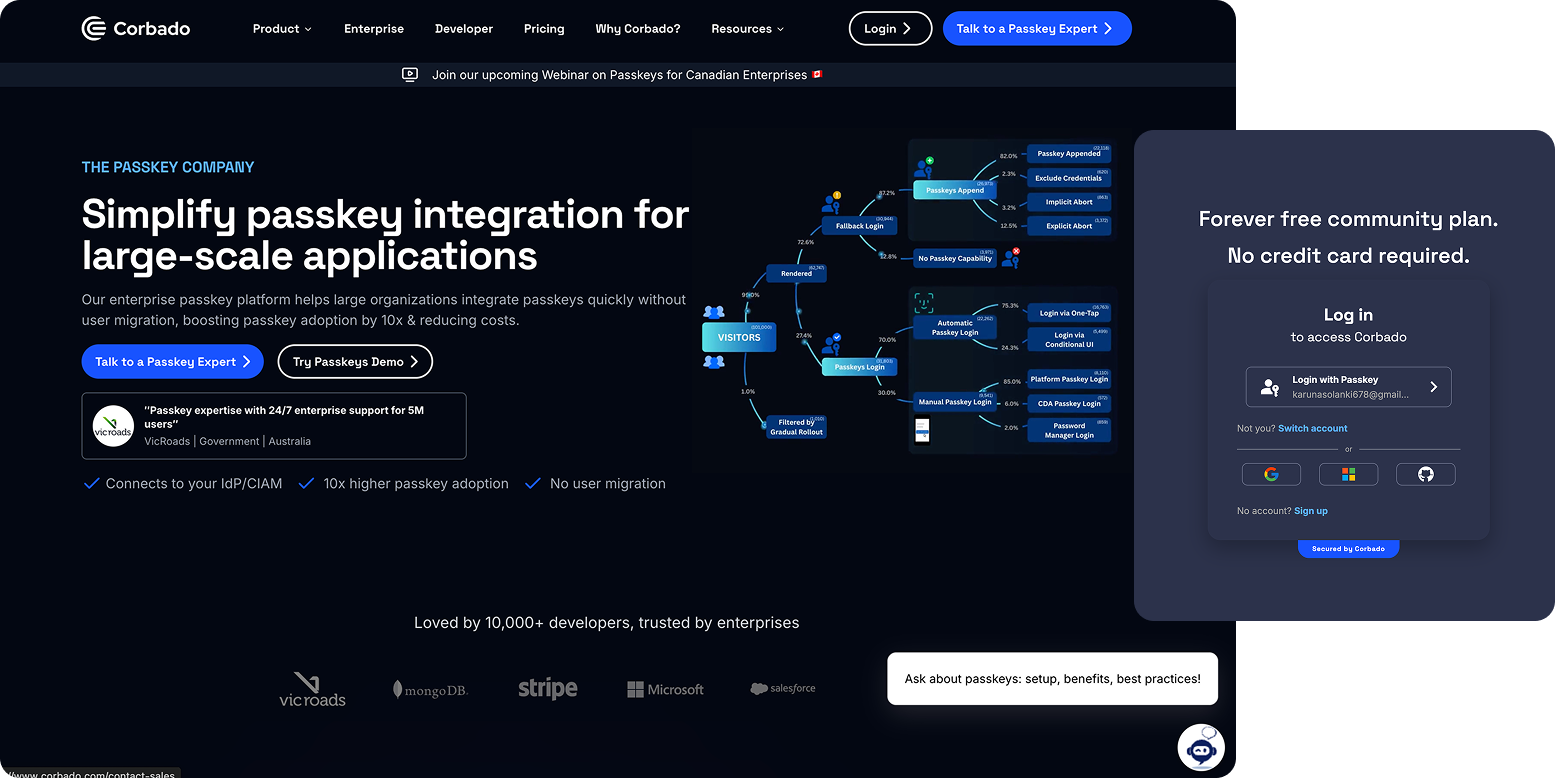Click the Passkeys Login diagram node
The width and height of the screenshot is (1555, 778).
click(859, 367)
